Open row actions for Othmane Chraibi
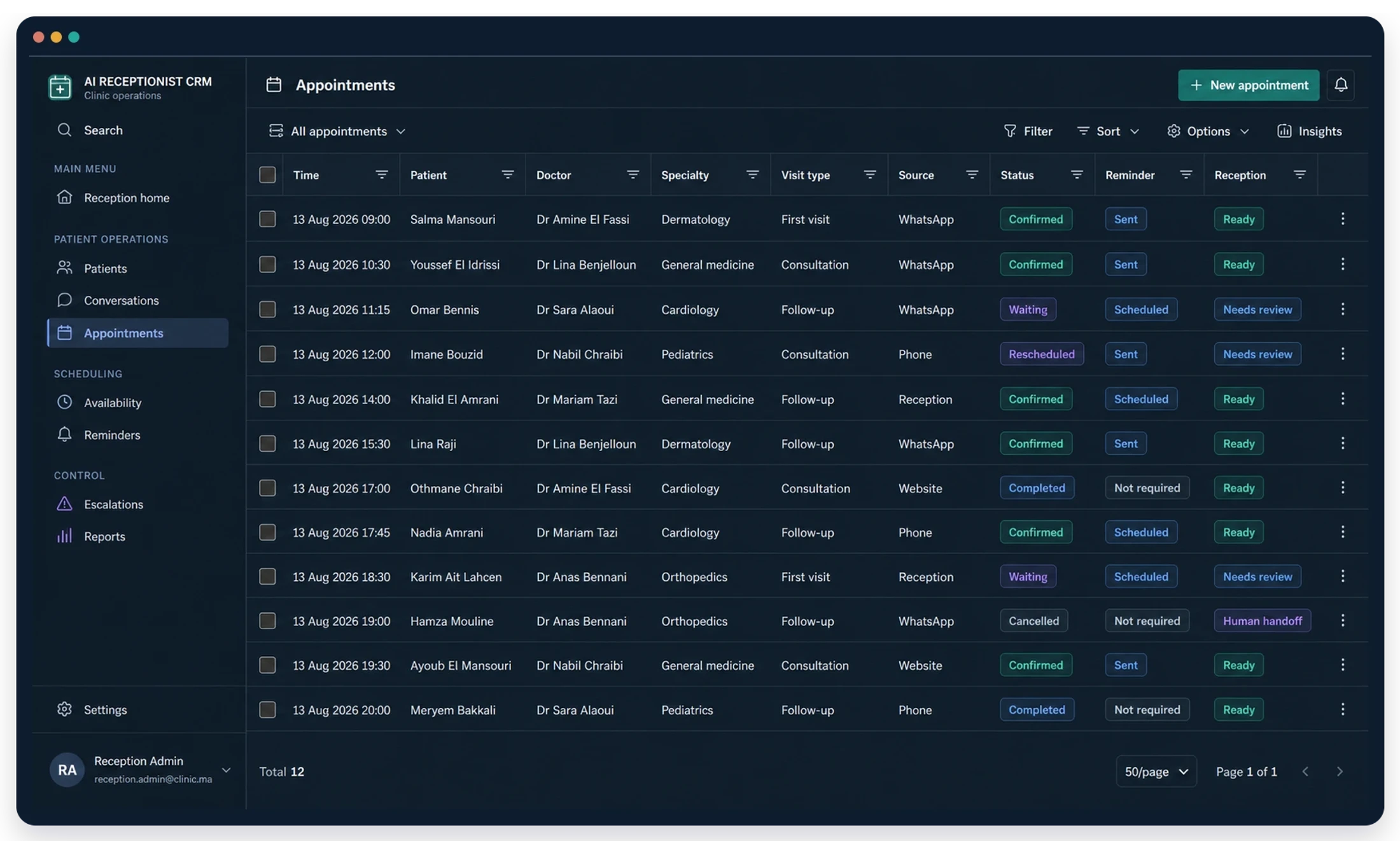This screenshot has height=841, width=1400. point(1343,488)
